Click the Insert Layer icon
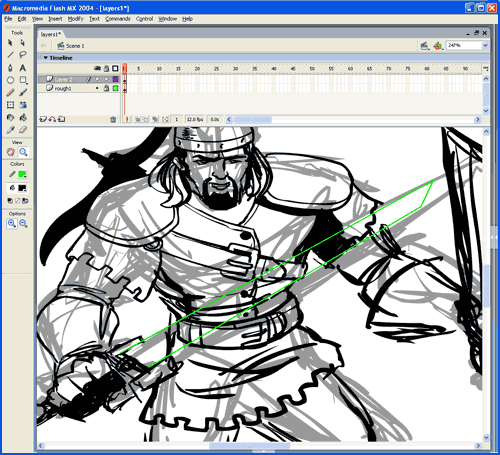 pos(43,119)
